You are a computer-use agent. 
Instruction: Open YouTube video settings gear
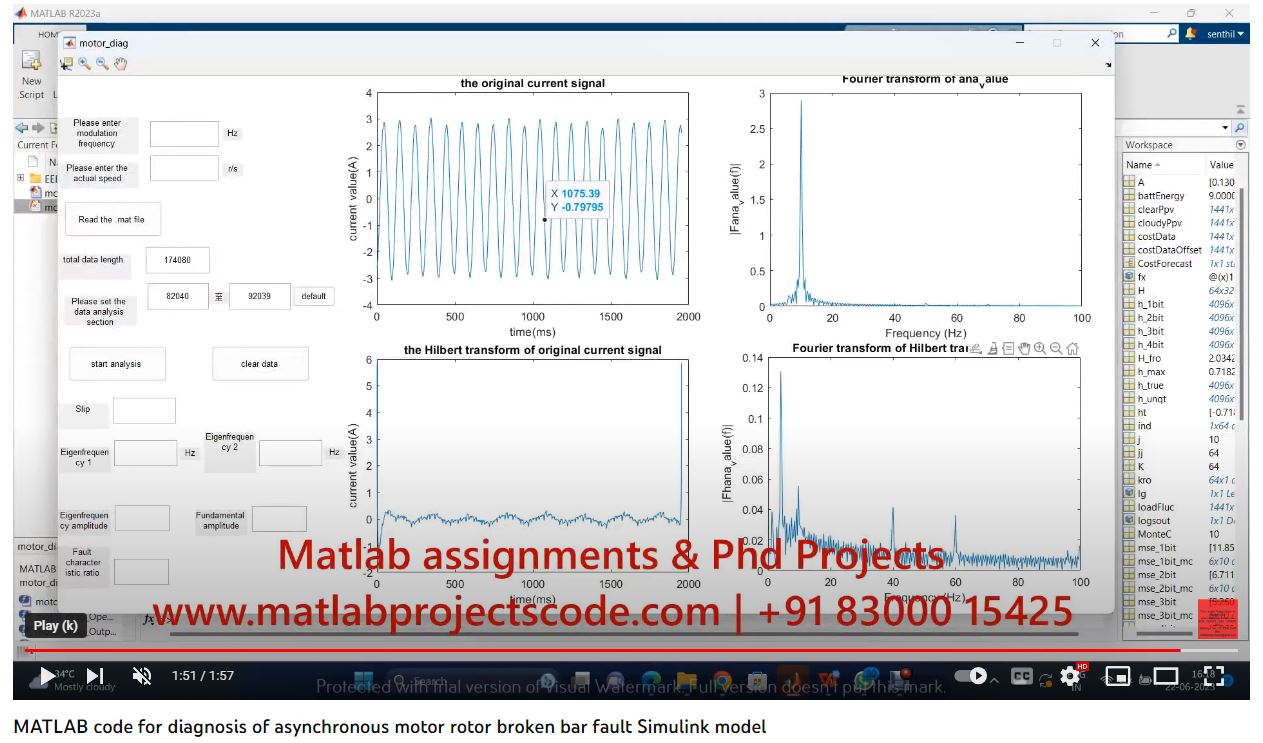click(x=1079, y=676)
